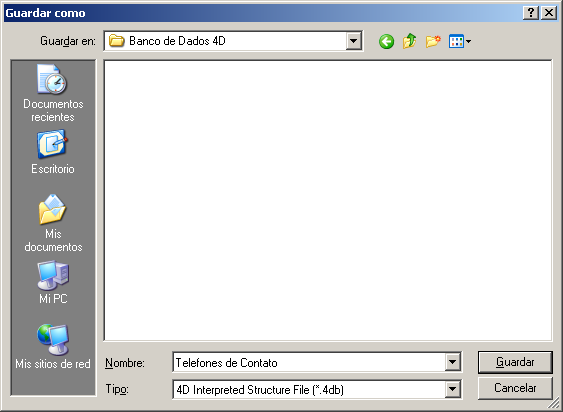Open Documentos recientes location

tap(53, 93)
